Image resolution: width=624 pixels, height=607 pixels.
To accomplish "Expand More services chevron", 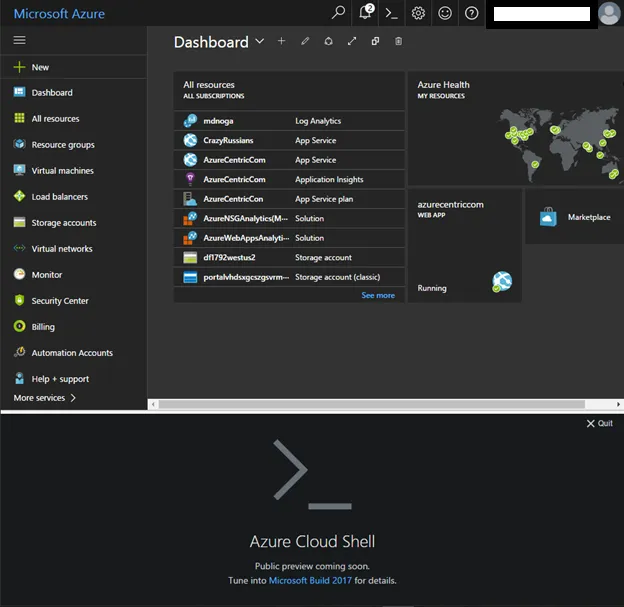I will [x=73, y=398].
